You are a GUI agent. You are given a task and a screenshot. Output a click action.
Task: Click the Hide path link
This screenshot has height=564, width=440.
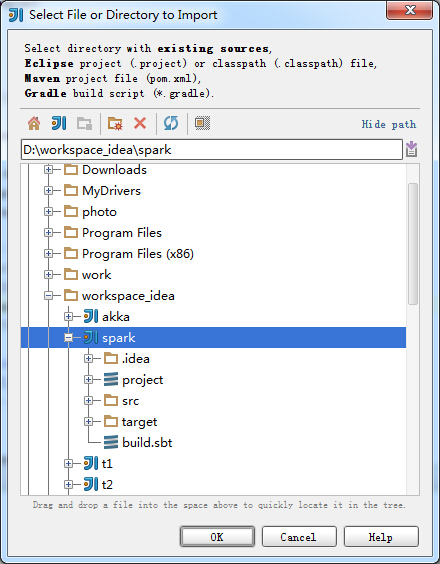point(389,124)
